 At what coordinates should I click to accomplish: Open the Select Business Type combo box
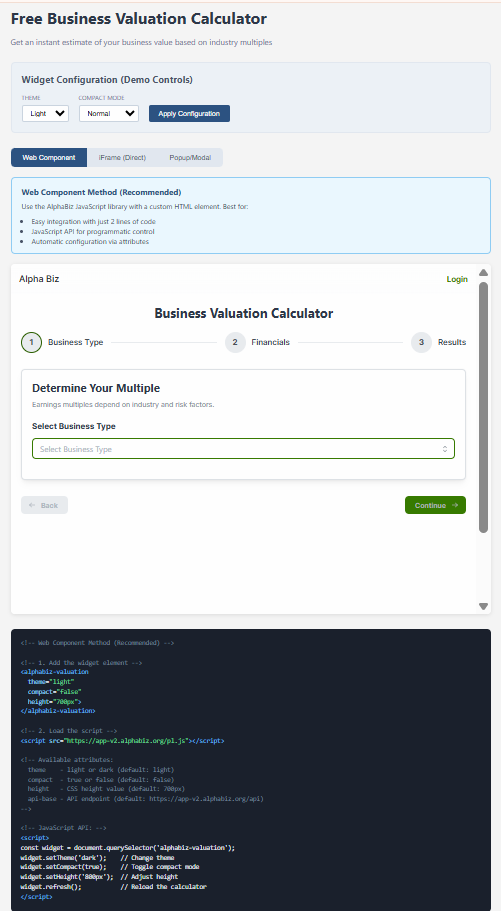coord(243,449)
